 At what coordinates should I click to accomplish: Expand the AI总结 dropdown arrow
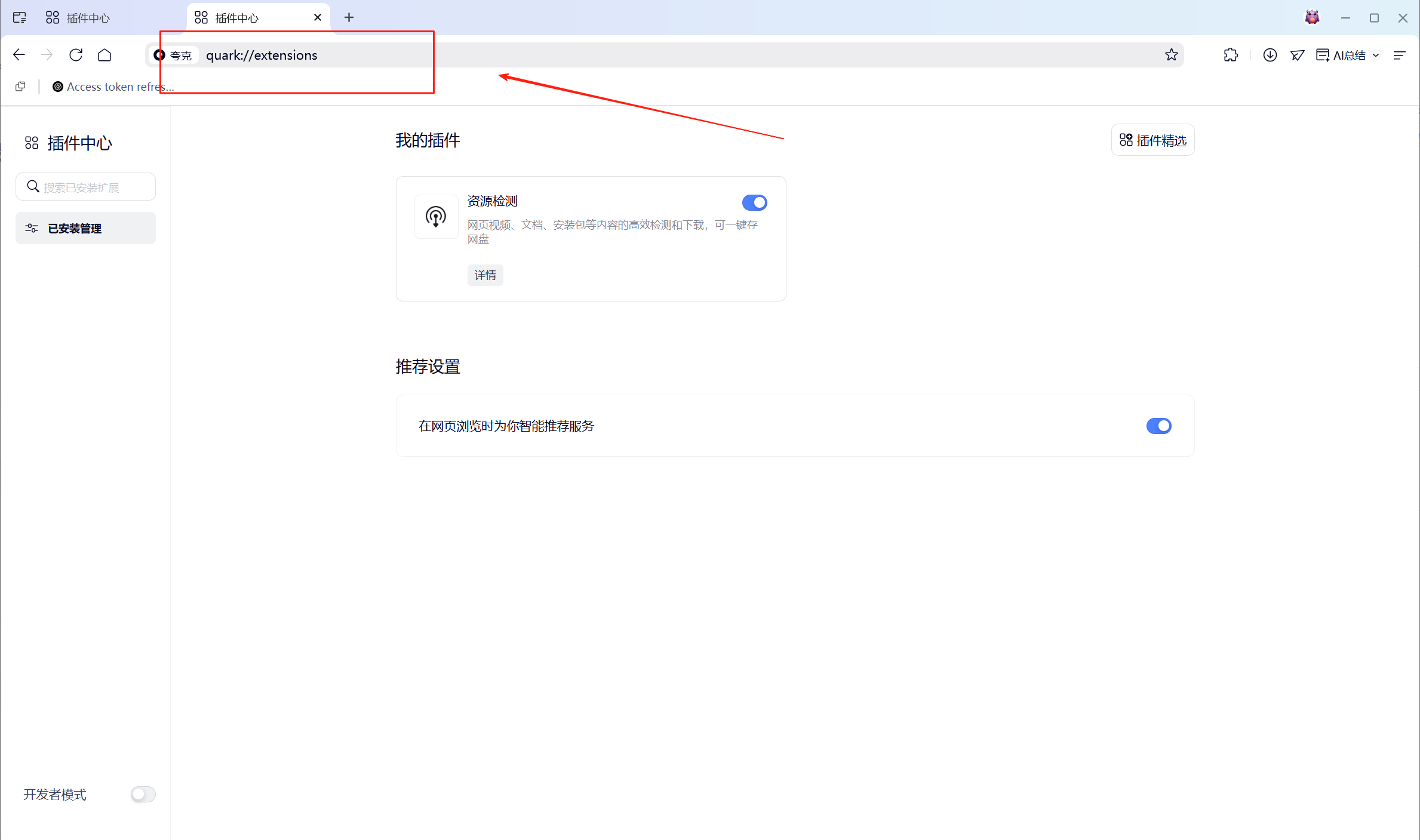1376,55
